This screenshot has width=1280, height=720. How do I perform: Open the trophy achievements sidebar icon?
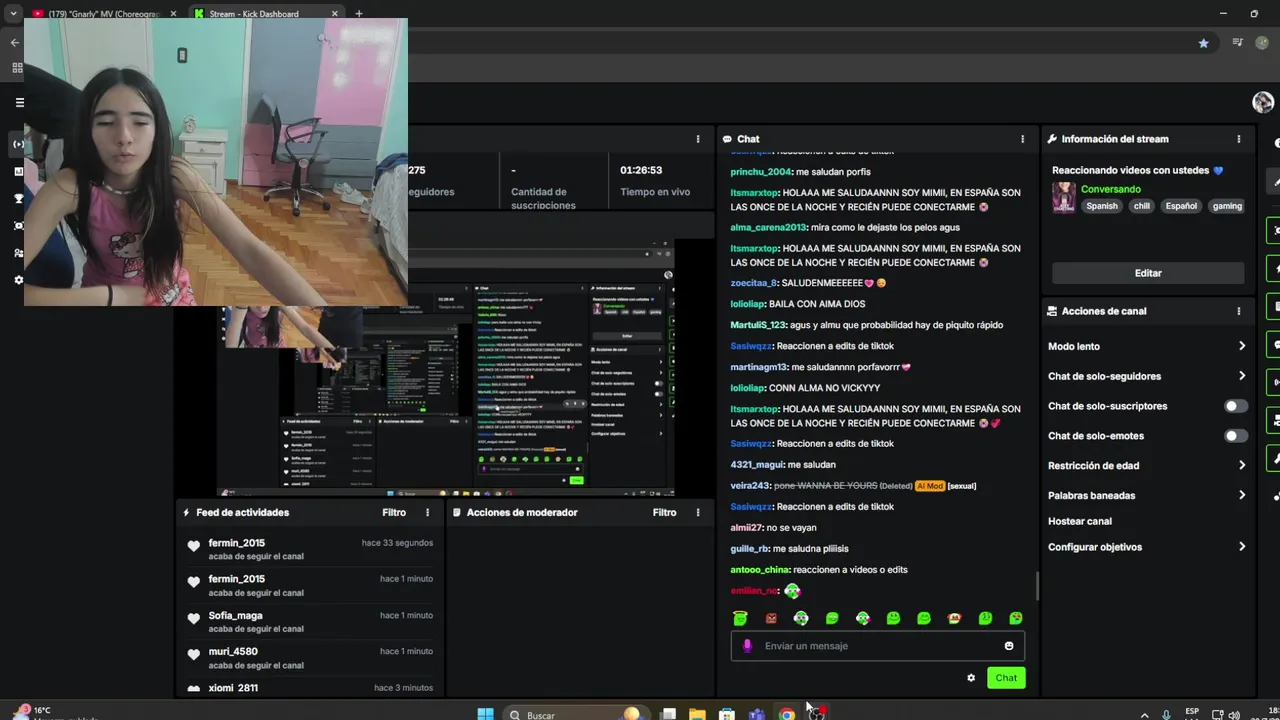point(18,198)
